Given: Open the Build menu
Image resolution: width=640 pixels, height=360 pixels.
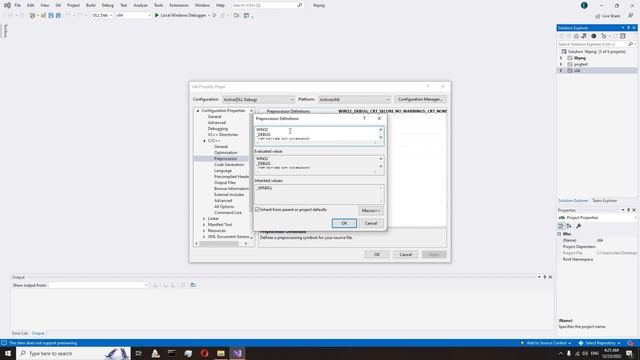Looking at the screenshot, I should pyautogui.click(x=91, y=5).
